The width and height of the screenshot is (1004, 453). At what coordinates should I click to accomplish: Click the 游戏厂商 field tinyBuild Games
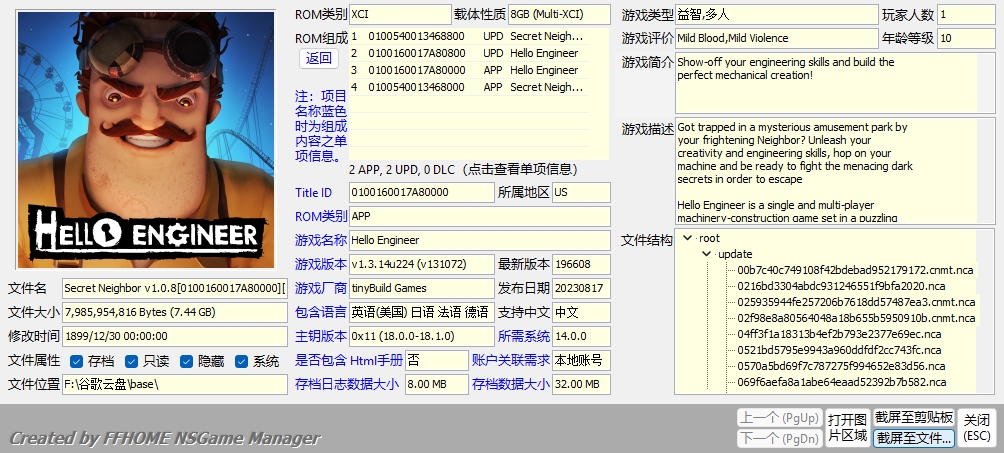click(421, 288)
